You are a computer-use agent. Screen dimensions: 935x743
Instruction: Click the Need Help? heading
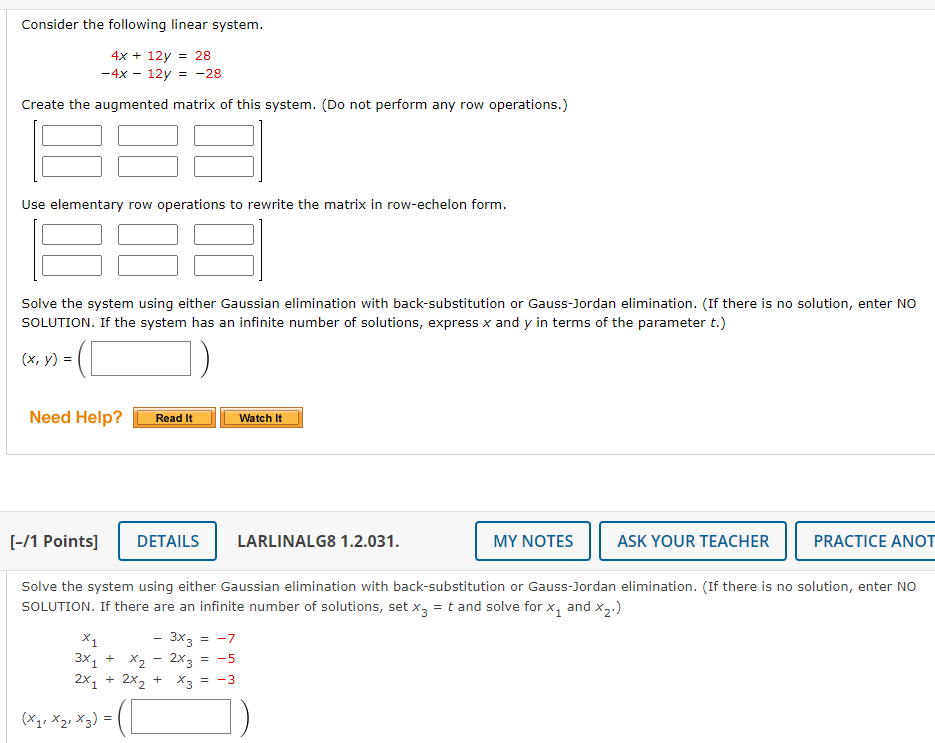pyautogui.click(x=75, y=417)
